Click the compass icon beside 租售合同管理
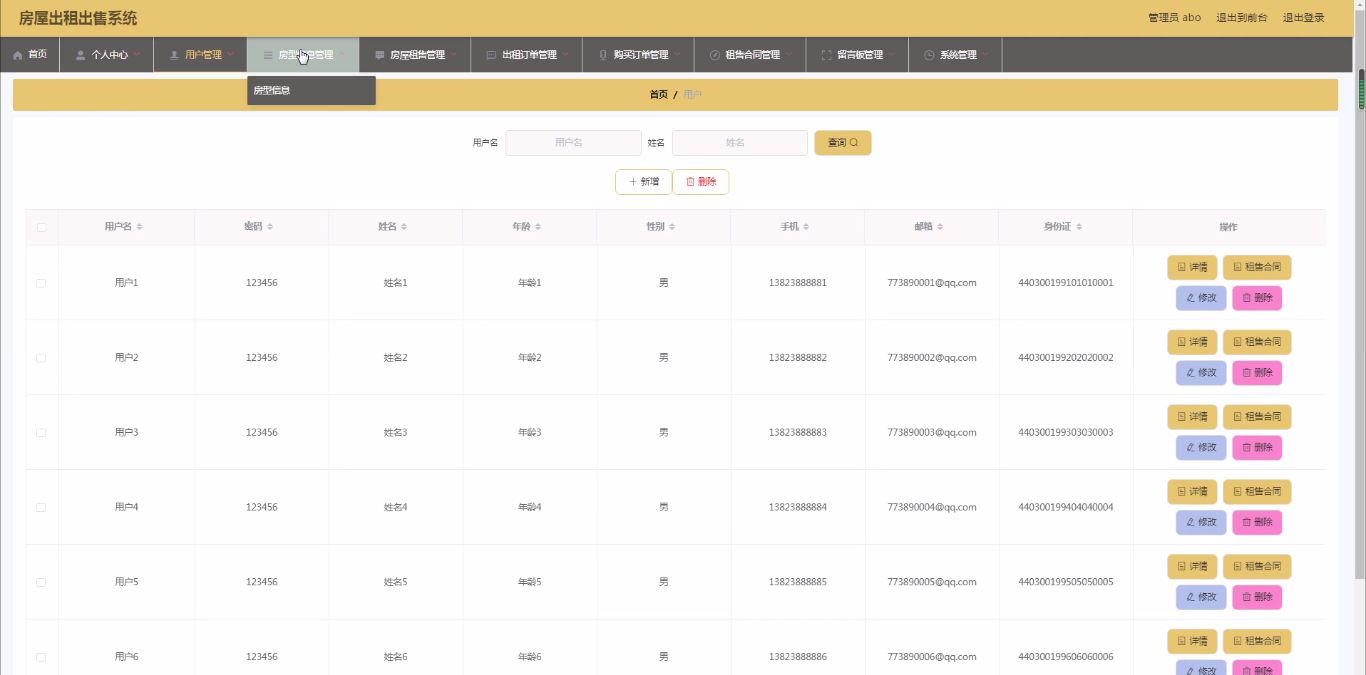1366x675 pixels. pos(715,55)
